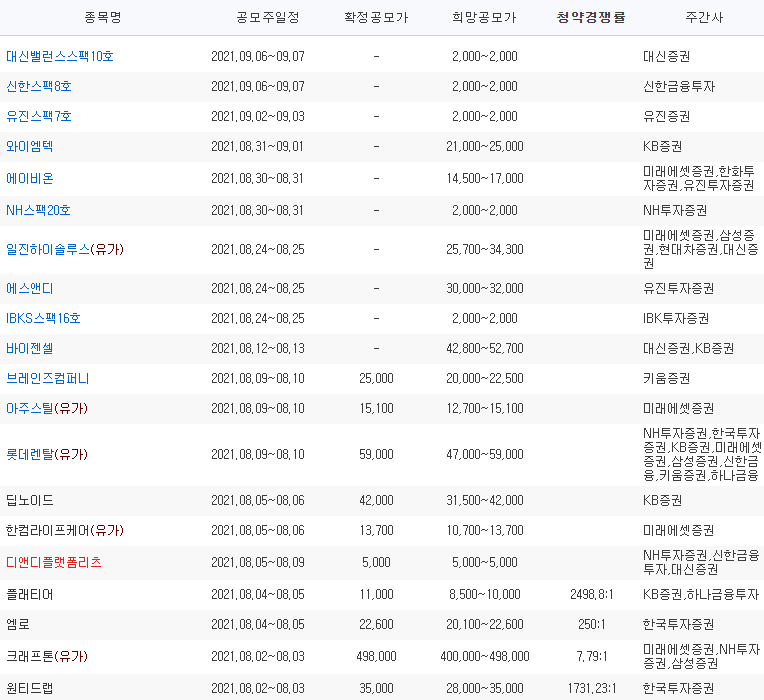Screen dimensions: 764x700
Task: Open the NH스팩20호 stock link
Action: click(x=38, y=210)
